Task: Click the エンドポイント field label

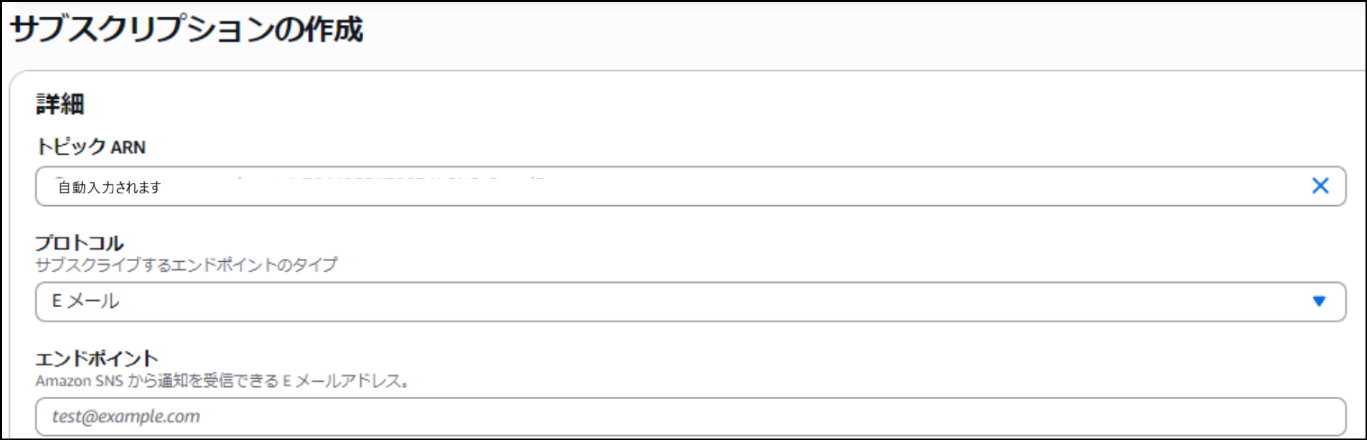Action: [98, 358]
